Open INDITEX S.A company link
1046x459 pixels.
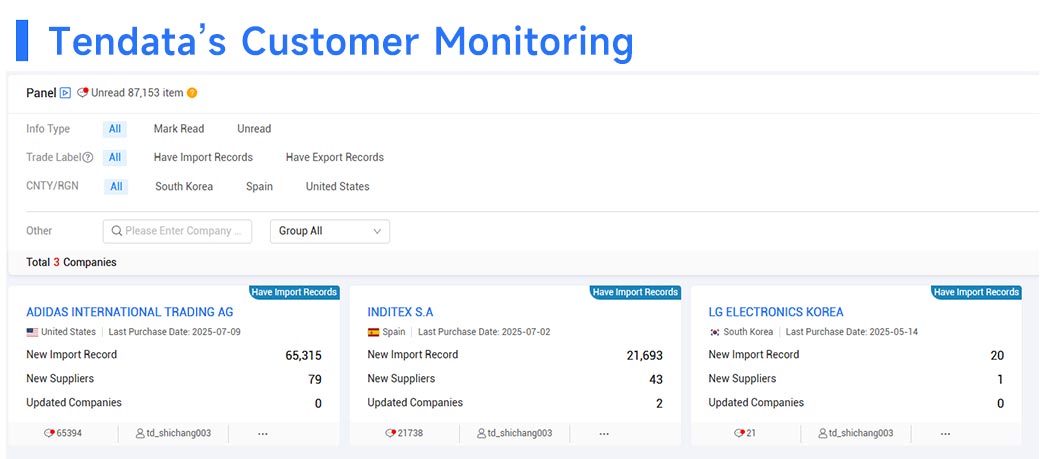400,312
